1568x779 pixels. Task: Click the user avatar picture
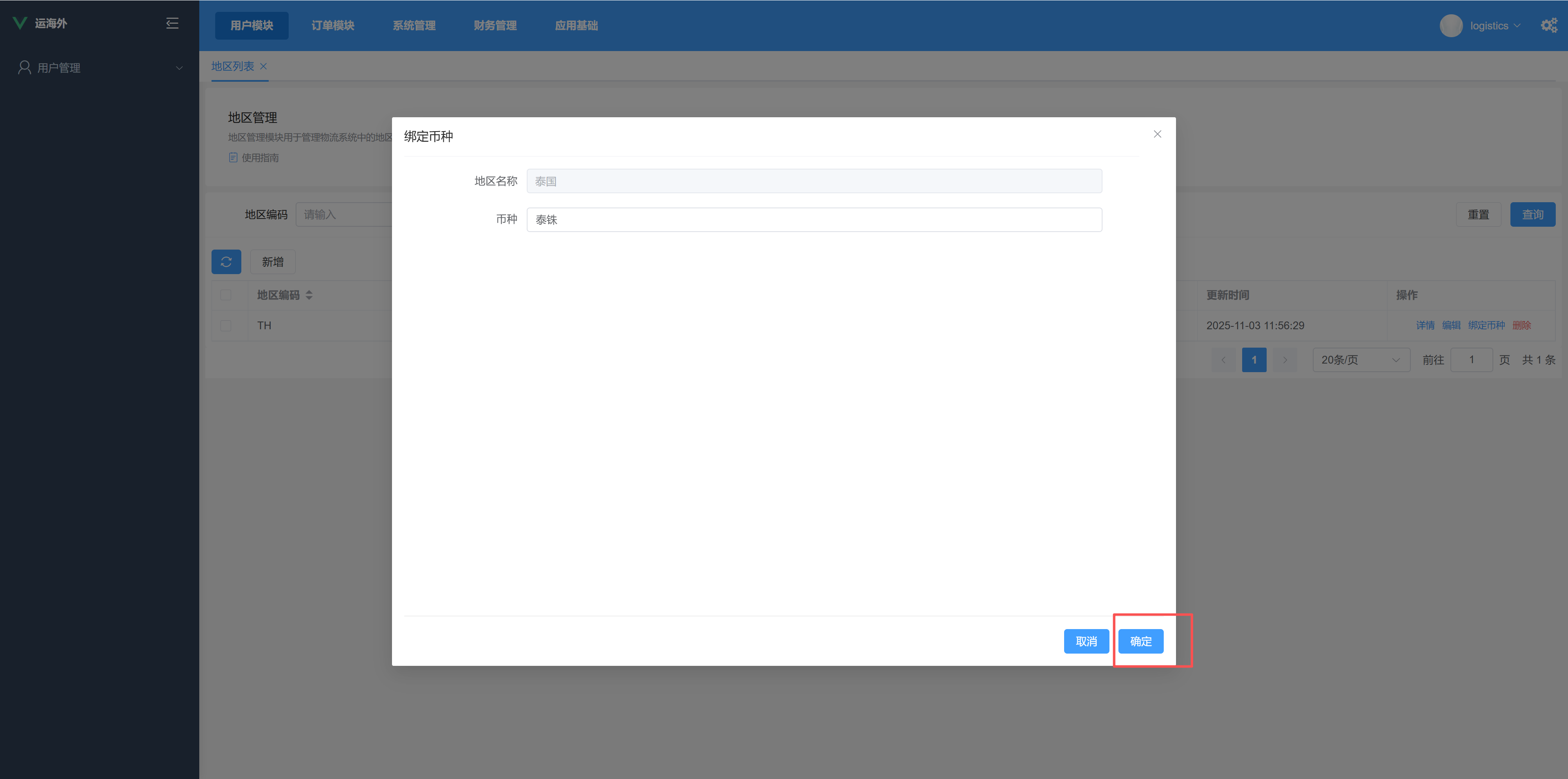1450,26
